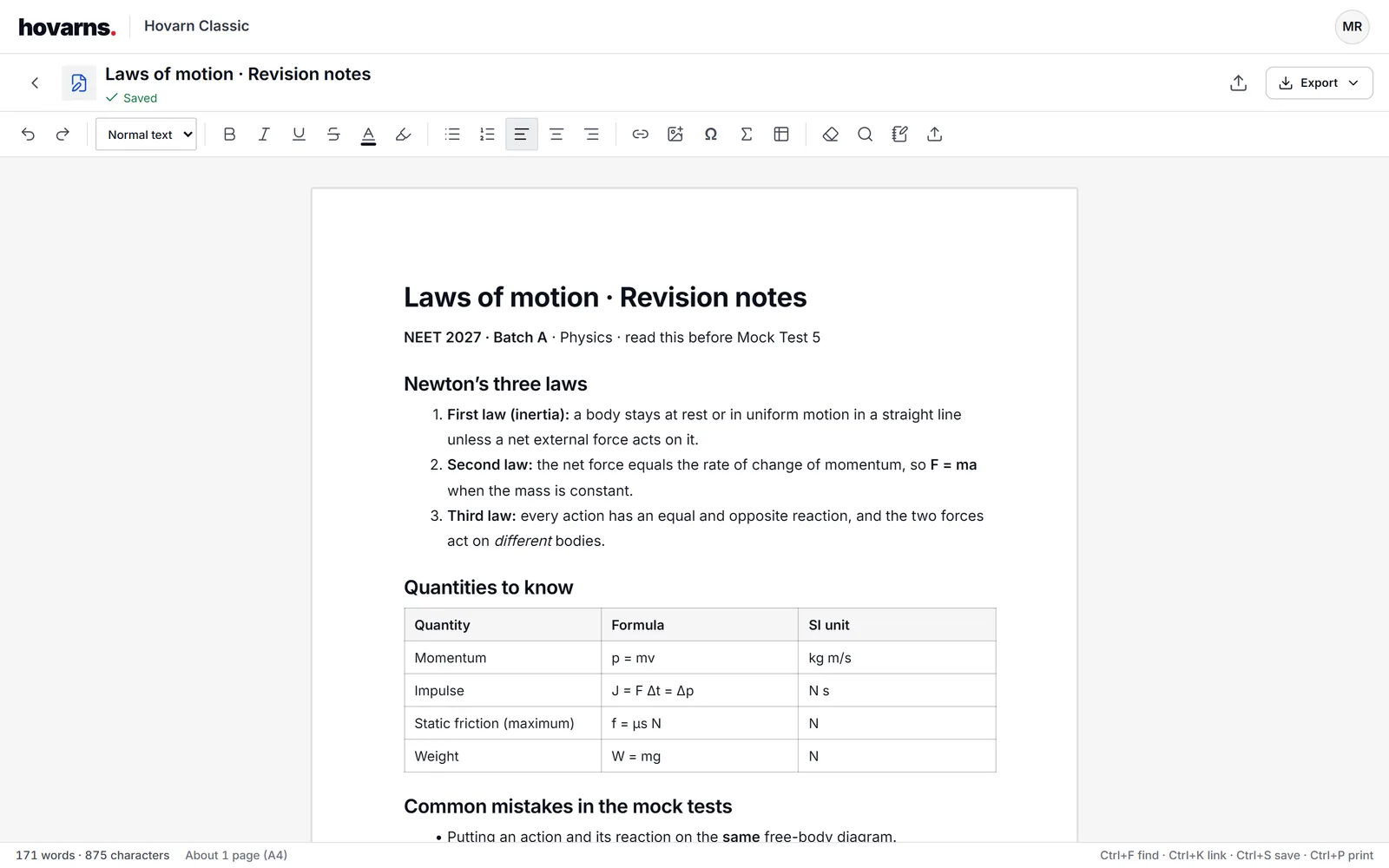Viewport: 1389px width, 868px height.
Task: Click the Quantity table header cell
Action: [x=503, y=625]
